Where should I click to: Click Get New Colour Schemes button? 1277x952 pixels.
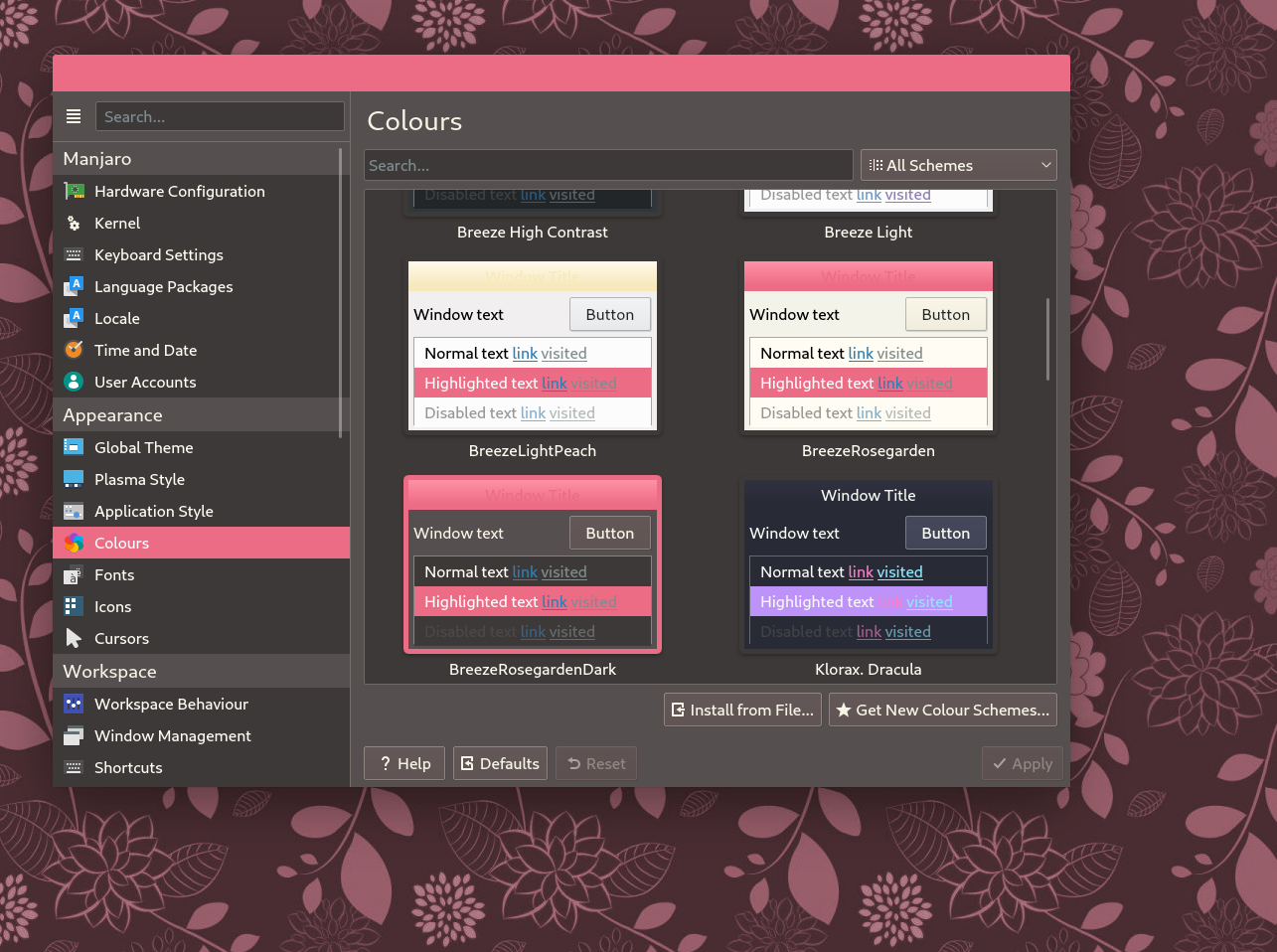[942, 710]
